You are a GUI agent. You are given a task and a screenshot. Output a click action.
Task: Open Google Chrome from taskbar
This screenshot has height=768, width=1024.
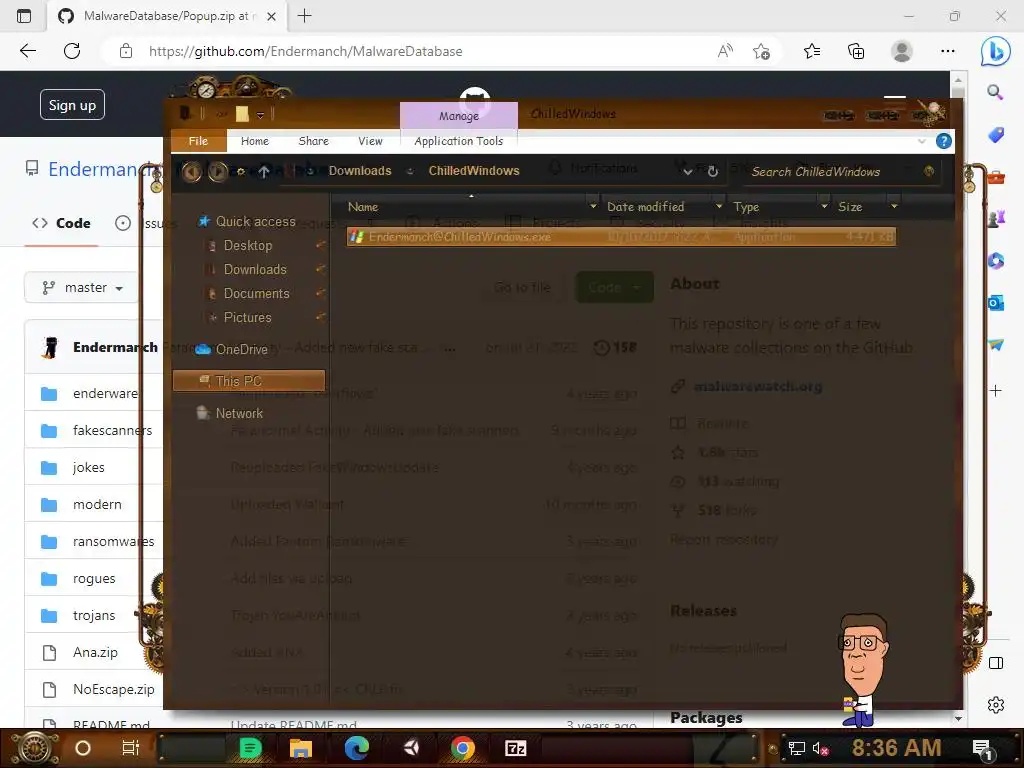pos(462,748)
